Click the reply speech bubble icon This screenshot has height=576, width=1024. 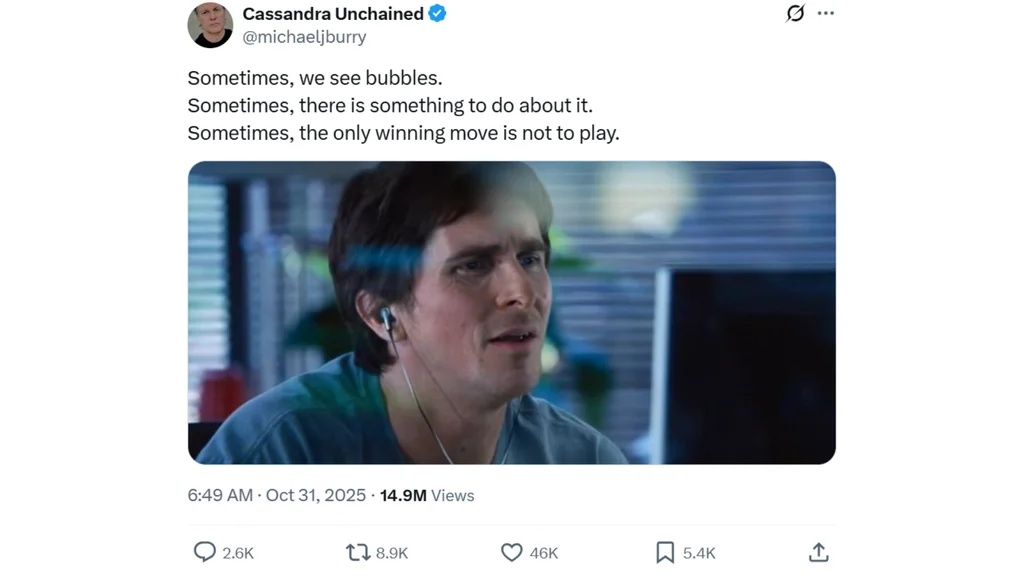(204, 552)
